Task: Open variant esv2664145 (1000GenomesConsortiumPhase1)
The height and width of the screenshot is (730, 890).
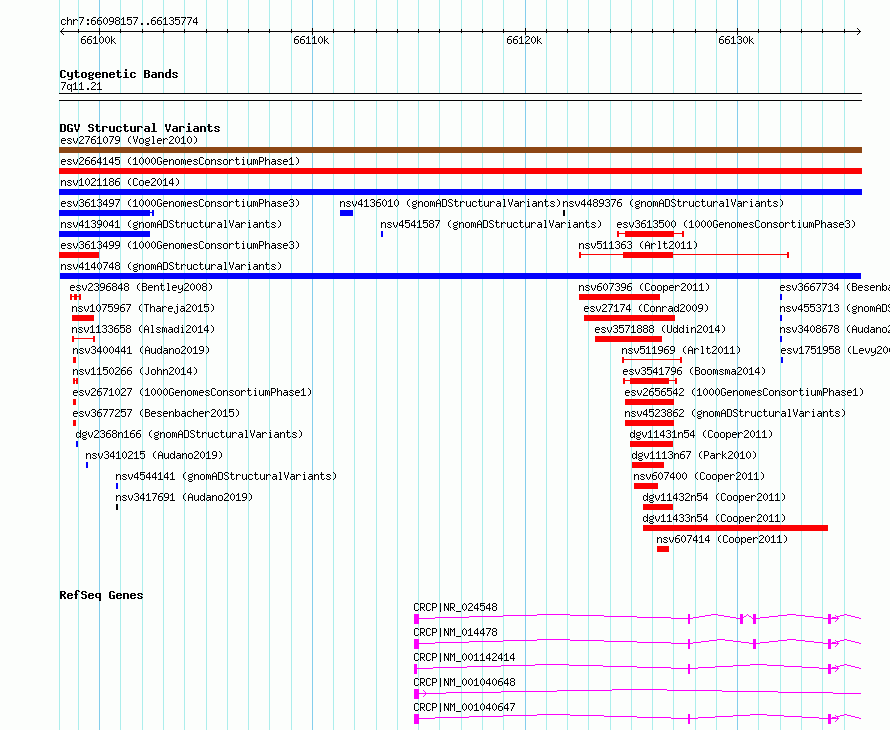Action: 180,161
